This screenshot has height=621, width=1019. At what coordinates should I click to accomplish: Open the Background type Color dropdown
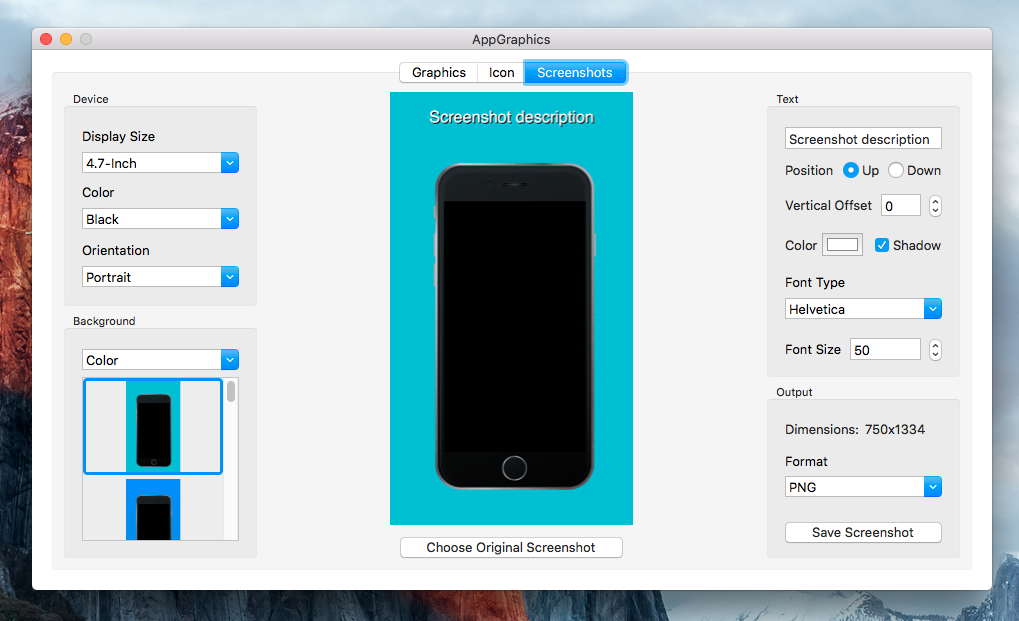point(160,360)
